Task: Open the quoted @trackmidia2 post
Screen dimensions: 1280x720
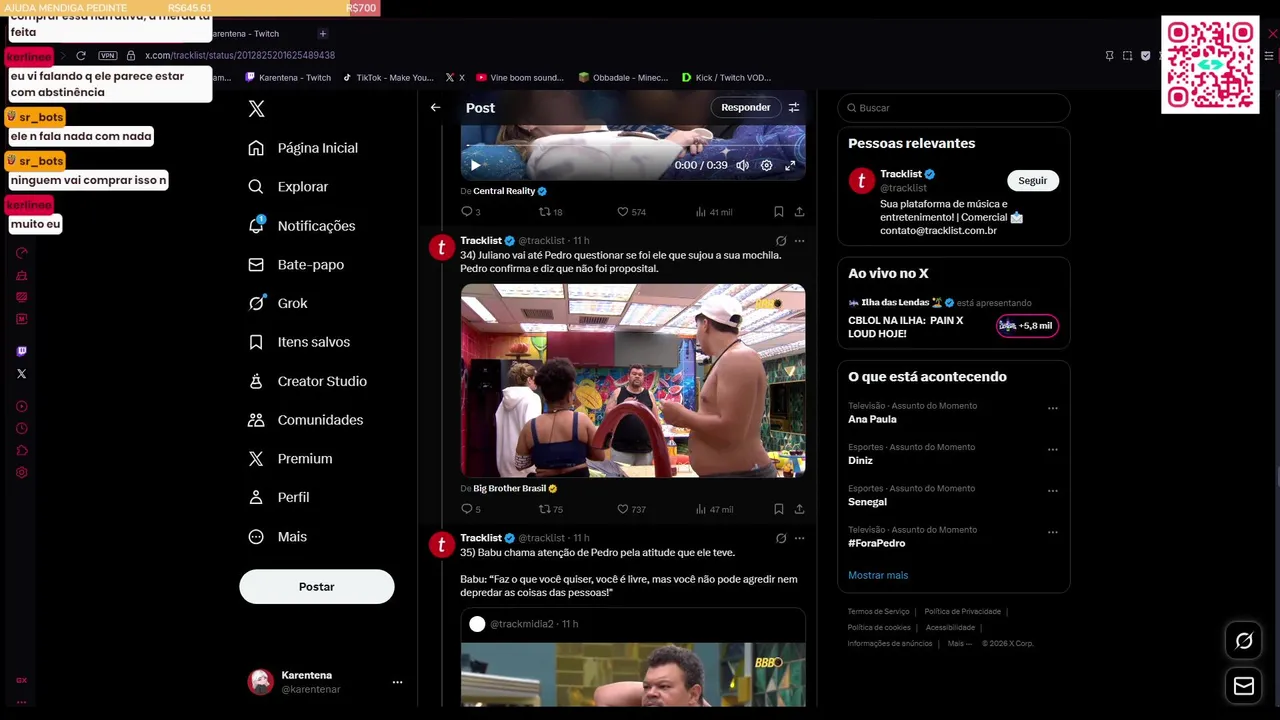Action: point(633,657)
